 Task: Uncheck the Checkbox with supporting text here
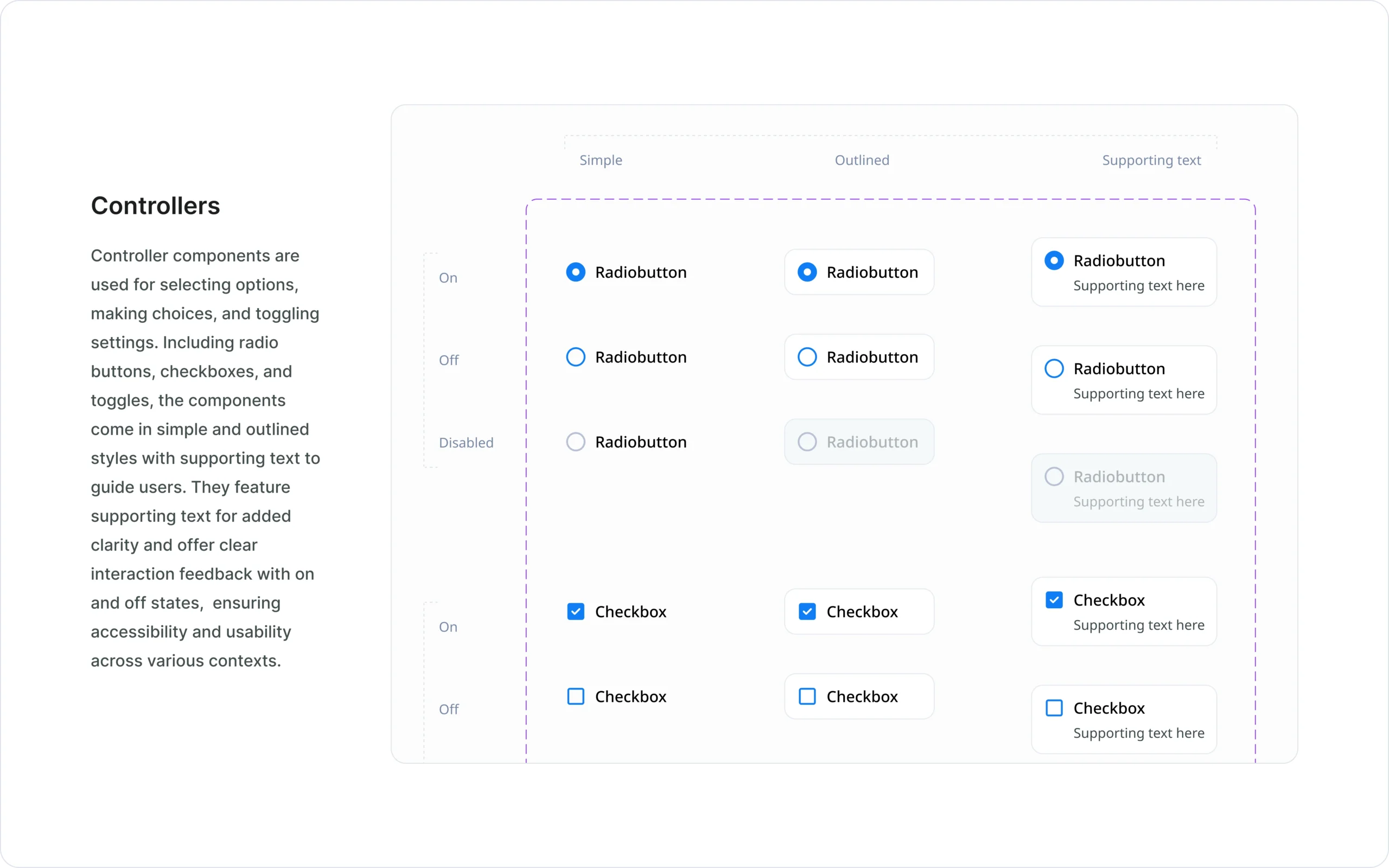point(1053,599)
